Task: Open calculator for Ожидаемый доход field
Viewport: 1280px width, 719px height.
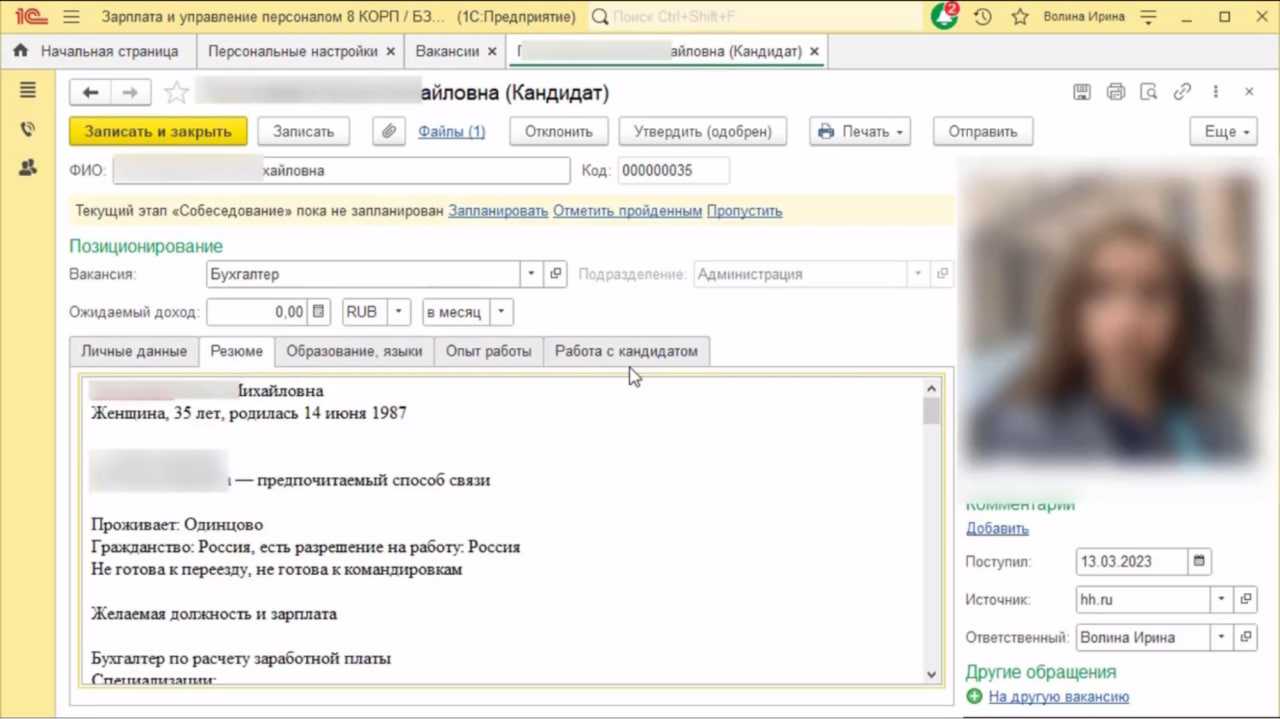Action: tap(318, 312)
